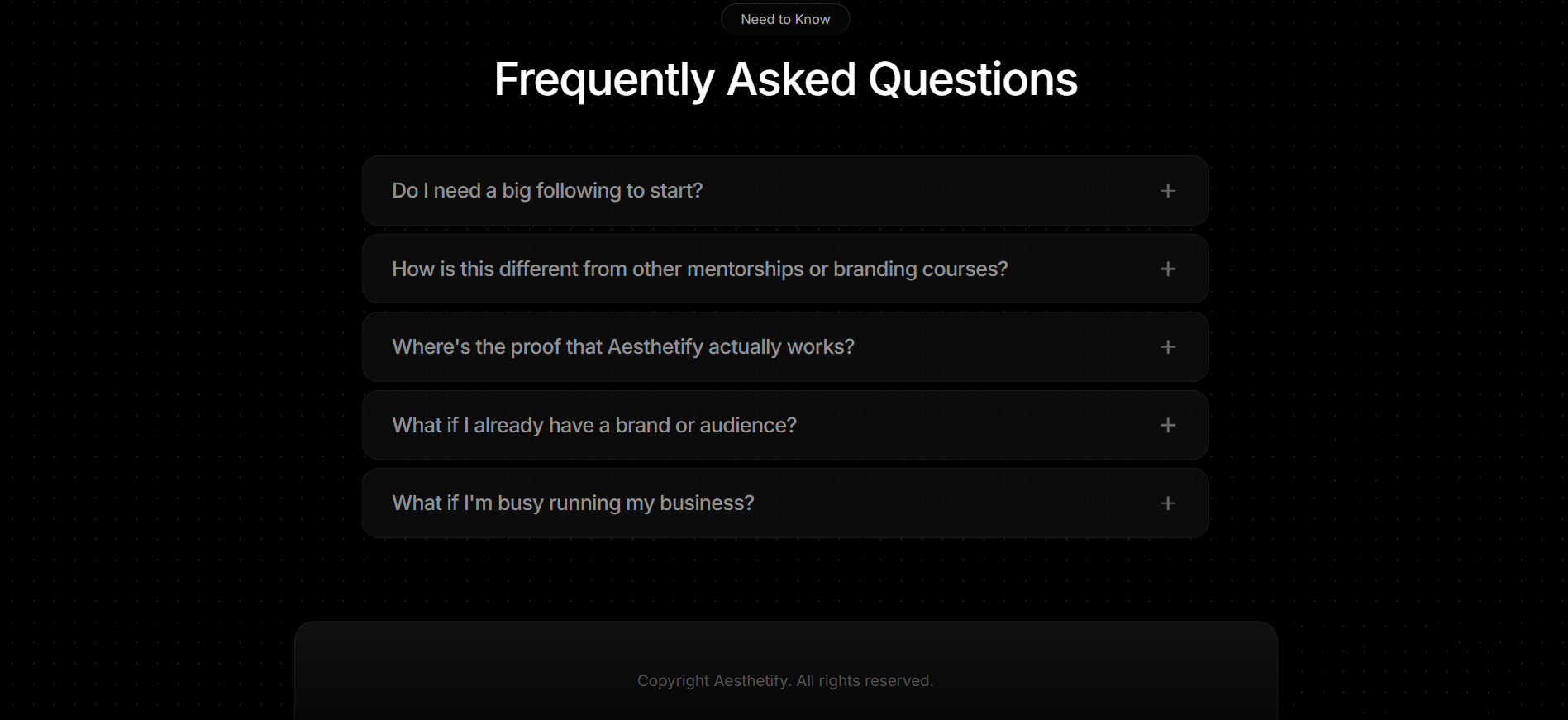Click the copyright notice text in footer

coord(785,680)
